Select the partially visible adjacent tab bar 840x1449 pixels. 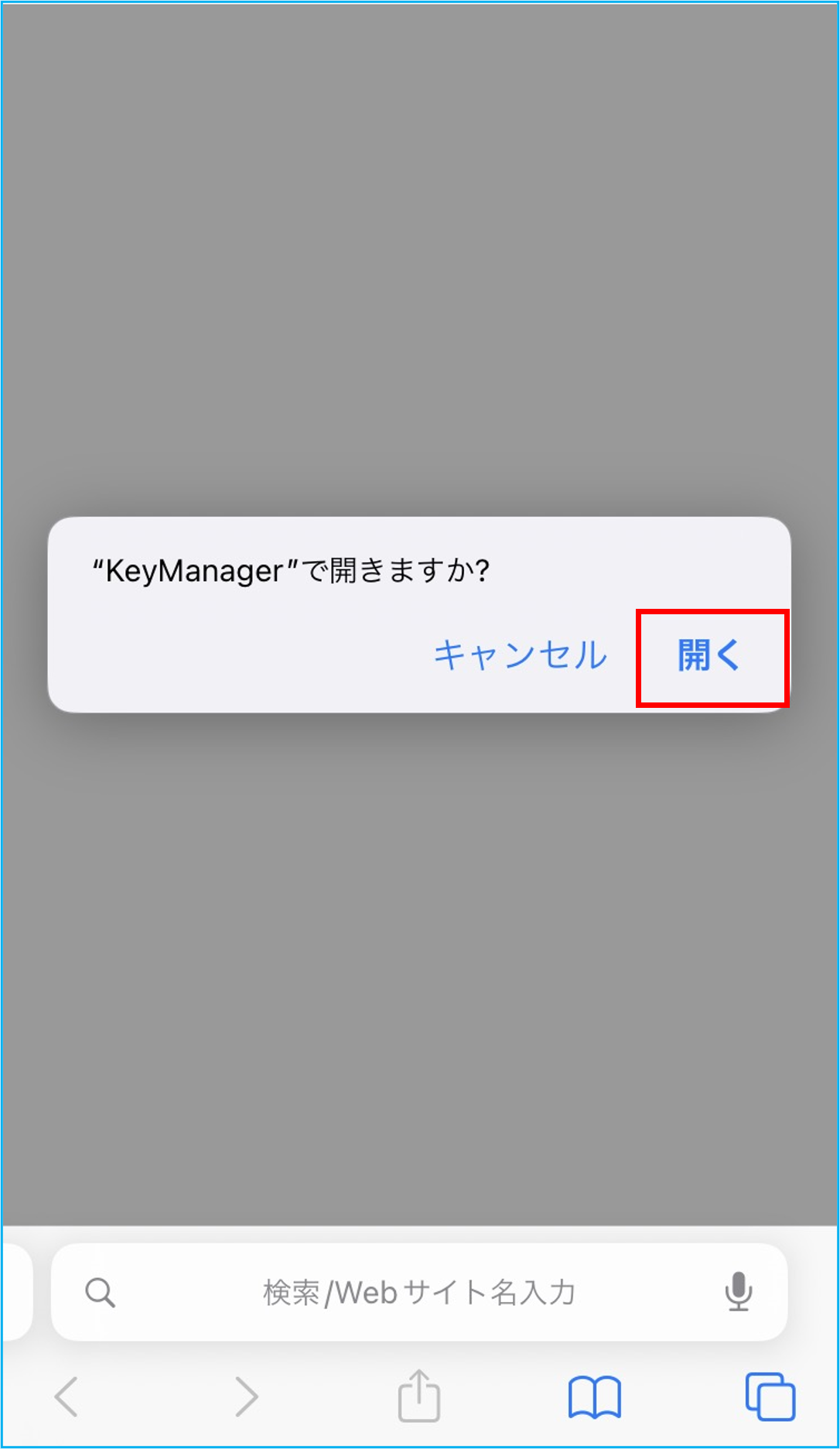tap(17, 1292)
